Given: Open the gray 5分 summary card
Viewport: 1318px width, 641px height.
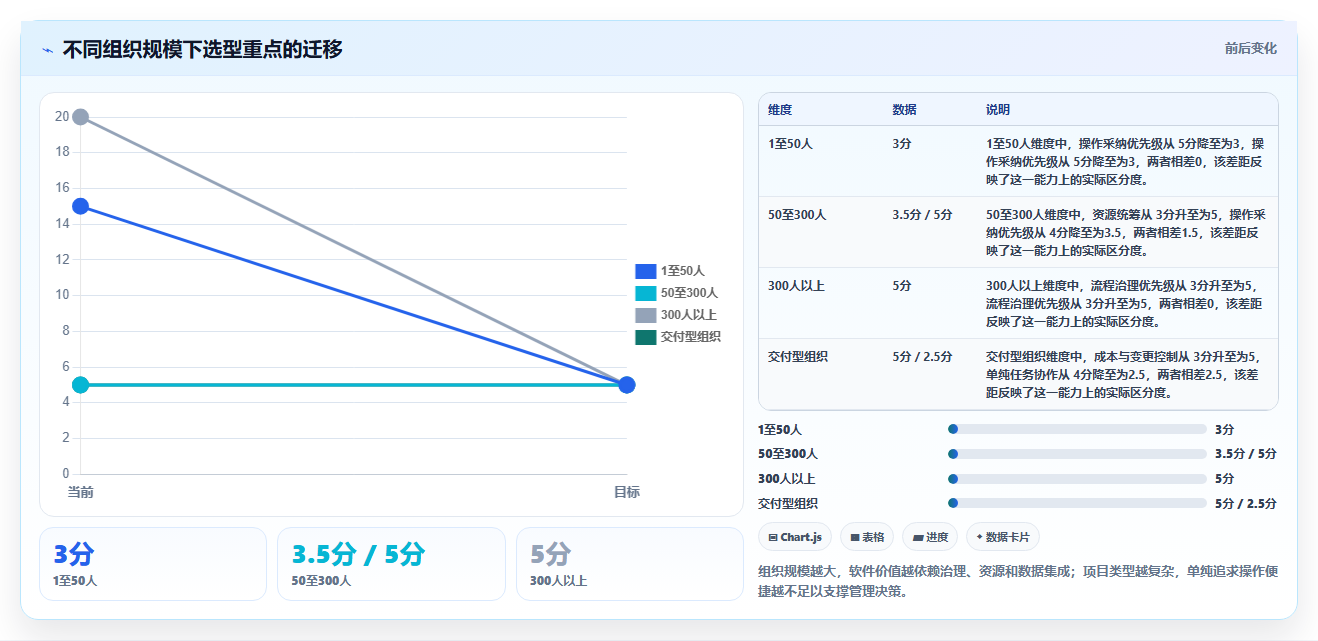Looking at the screenshot, I should pyautogui.click(x=630, y=564).
